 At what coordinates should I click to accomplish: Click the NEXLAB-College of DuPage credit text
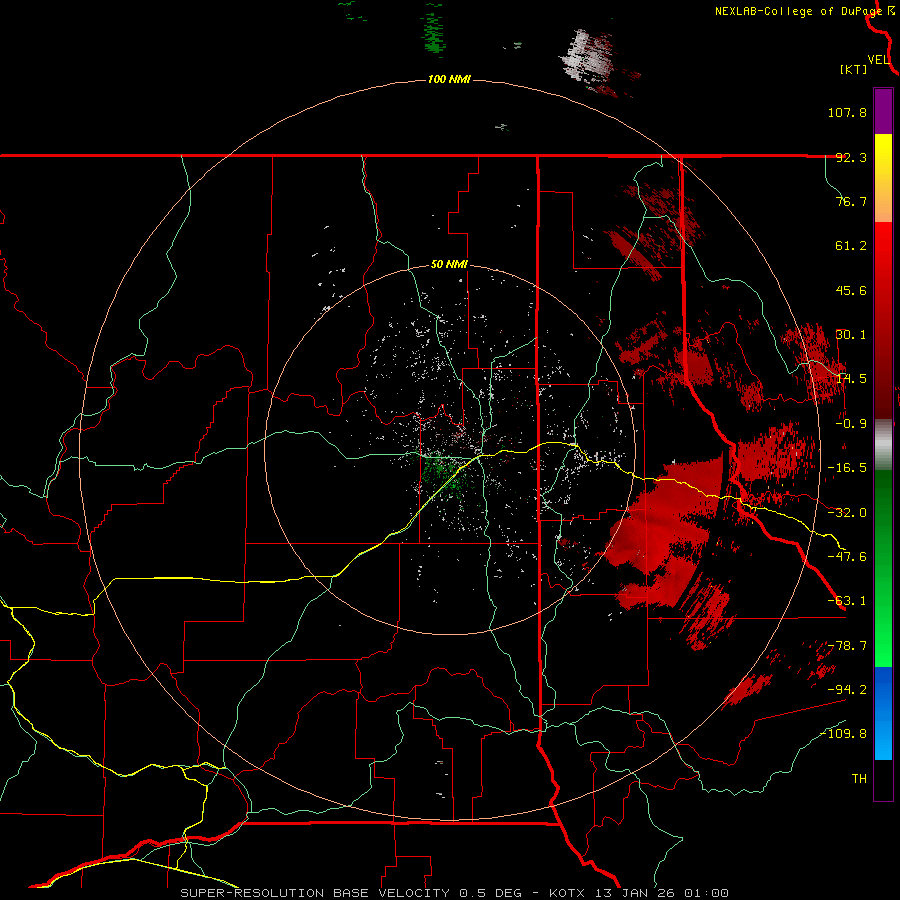(798, 11)
